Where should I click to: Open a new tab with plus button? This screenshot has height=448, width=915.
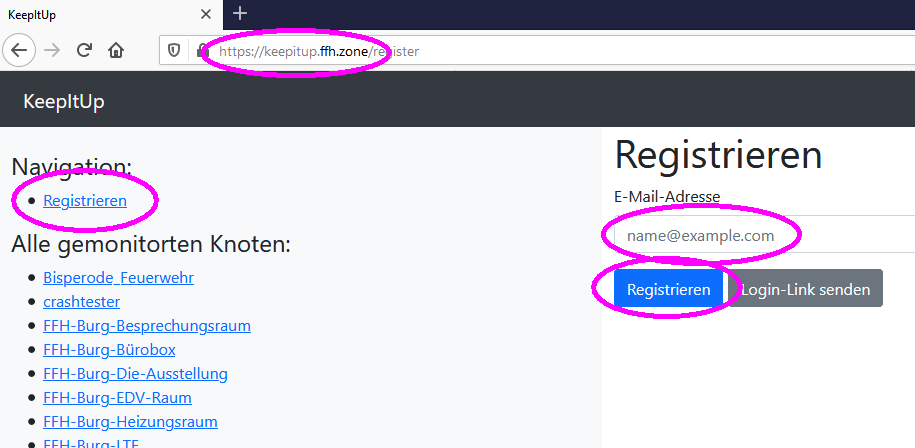(x=240, y=14)
